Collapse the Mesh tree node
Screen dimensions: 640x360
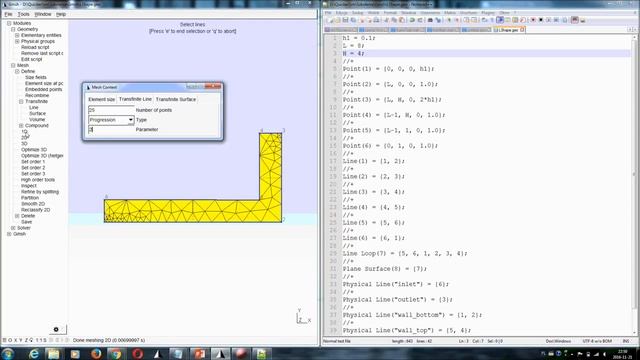pos(13,65)
